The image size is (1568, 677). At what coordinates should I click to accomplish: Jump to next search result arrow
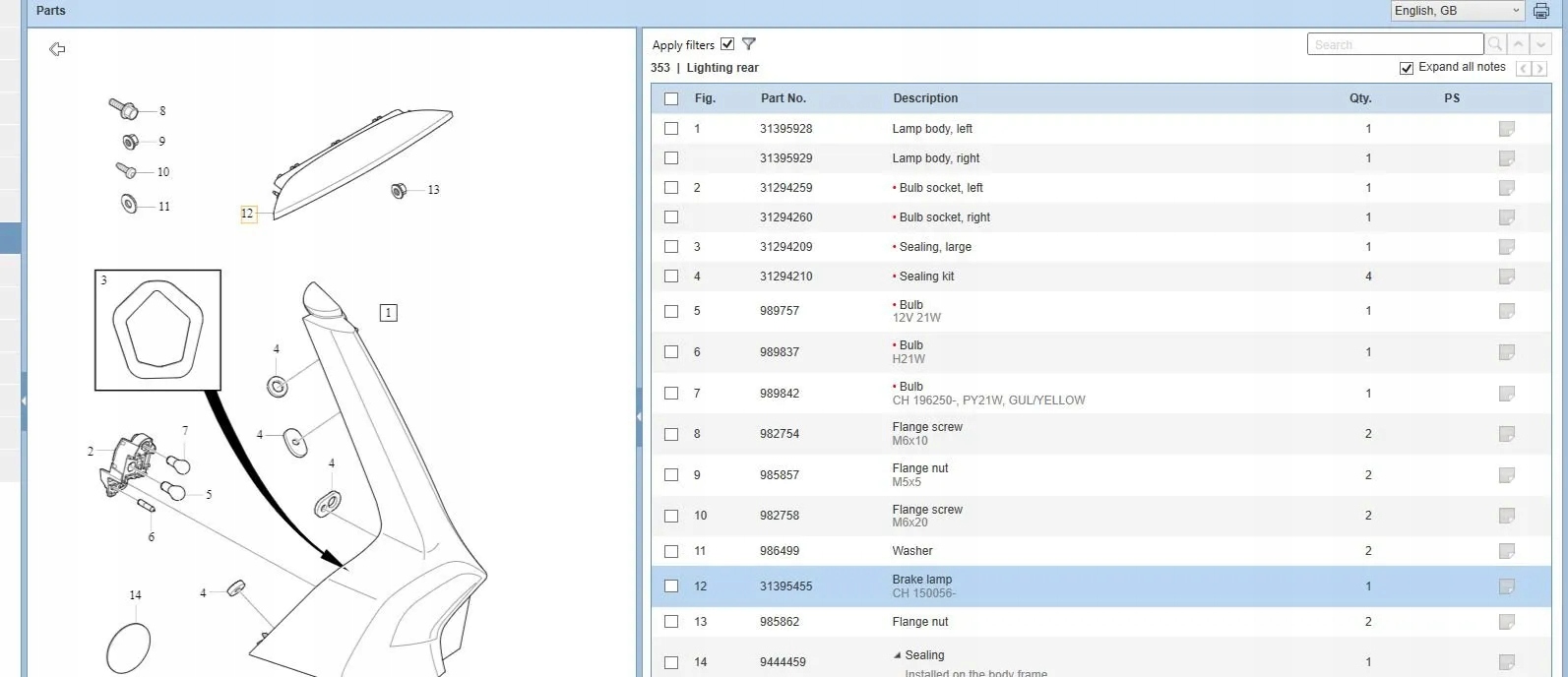pos(1542,44)
